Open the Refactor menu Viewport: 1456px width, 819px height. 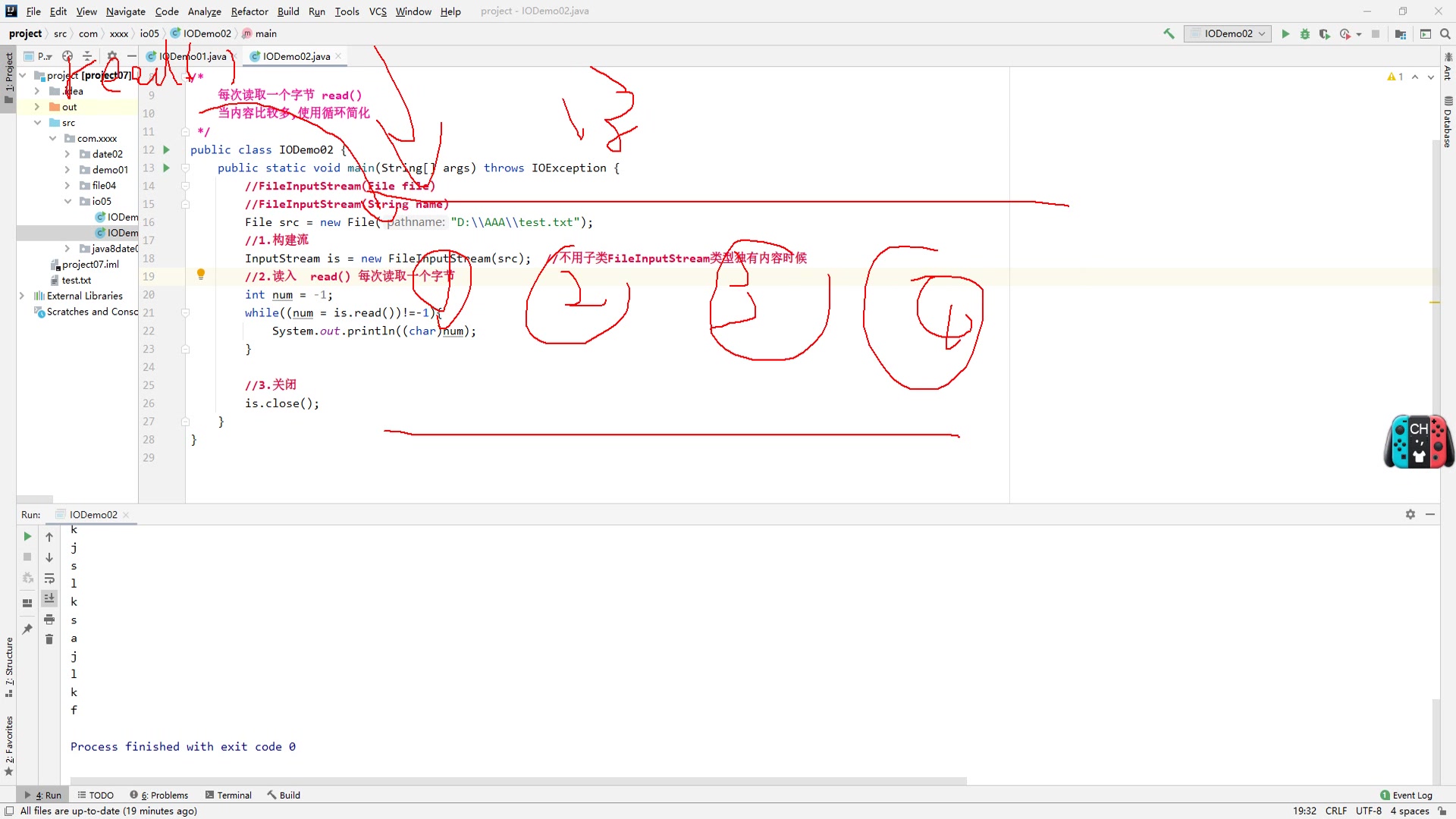tap(249, 11)
